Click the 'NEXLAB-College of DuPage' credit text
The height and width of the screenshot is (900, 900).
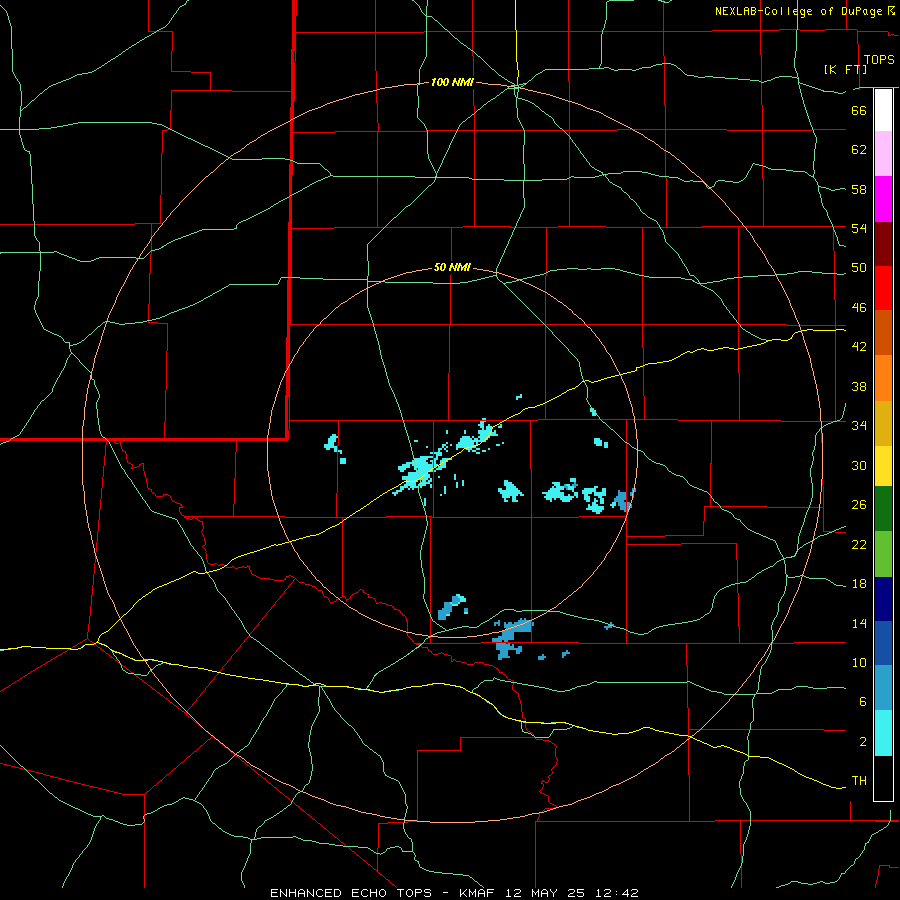pyautogui.click(x=798, y=11)
